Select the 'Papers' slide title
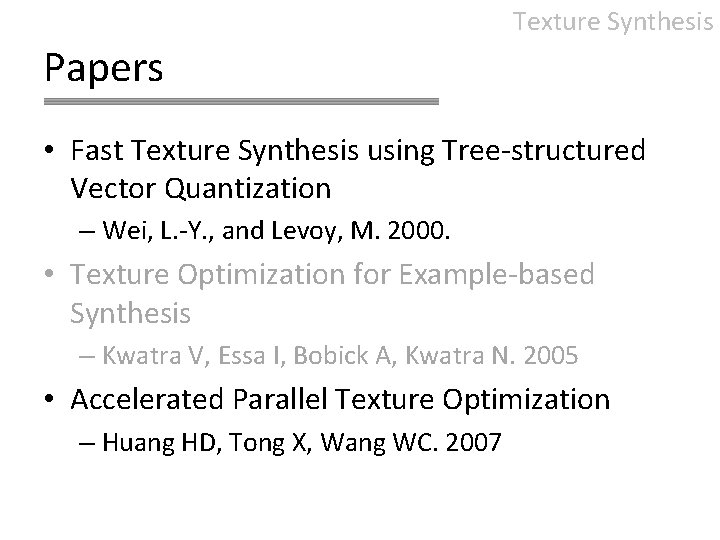The height and width of the screenshot is (540, 720). click(103, 68)
